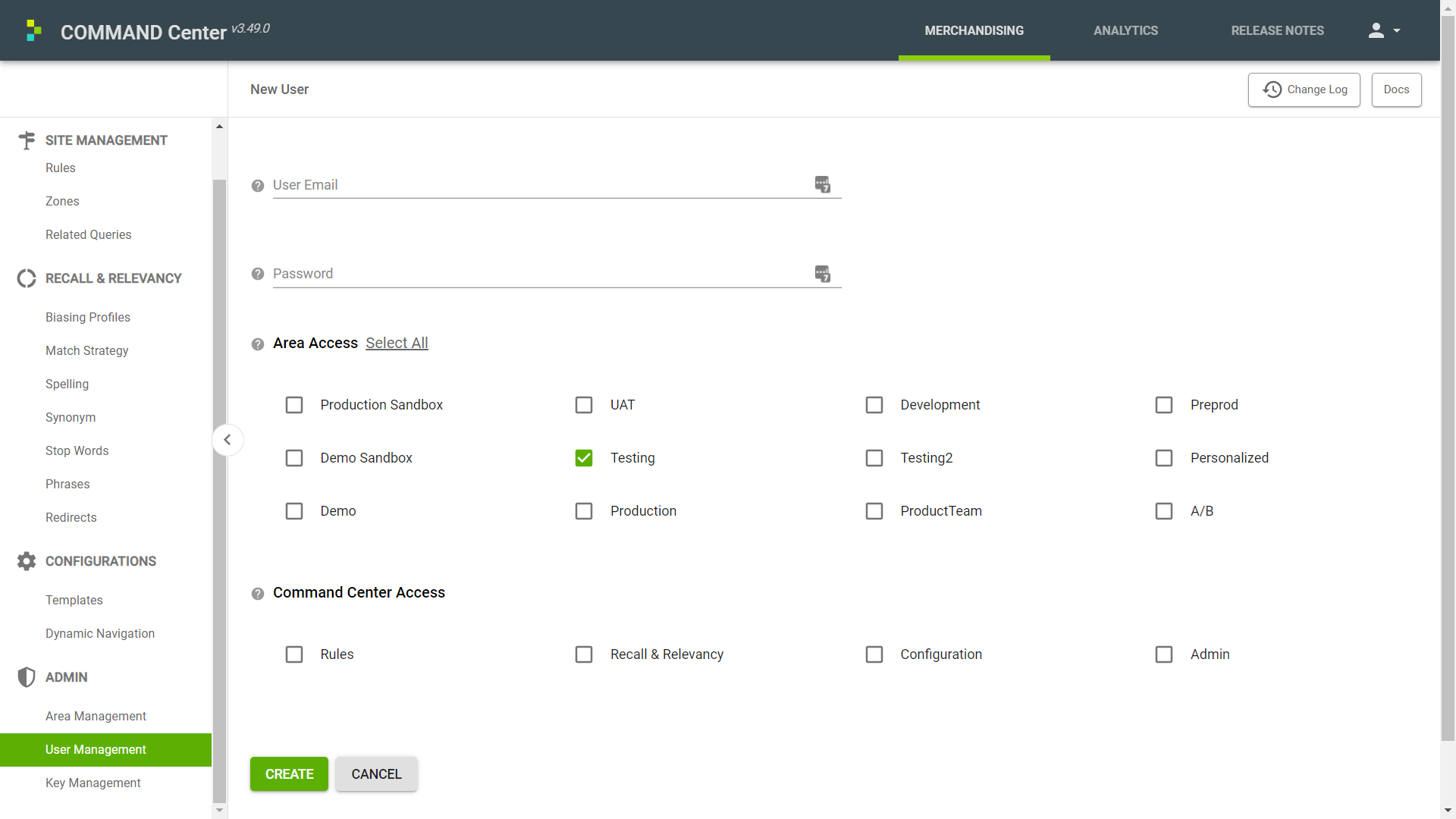This screenshot has height=819, width=1456.
Task: Select User Management in sidebar
Action: tap(106, 750)
